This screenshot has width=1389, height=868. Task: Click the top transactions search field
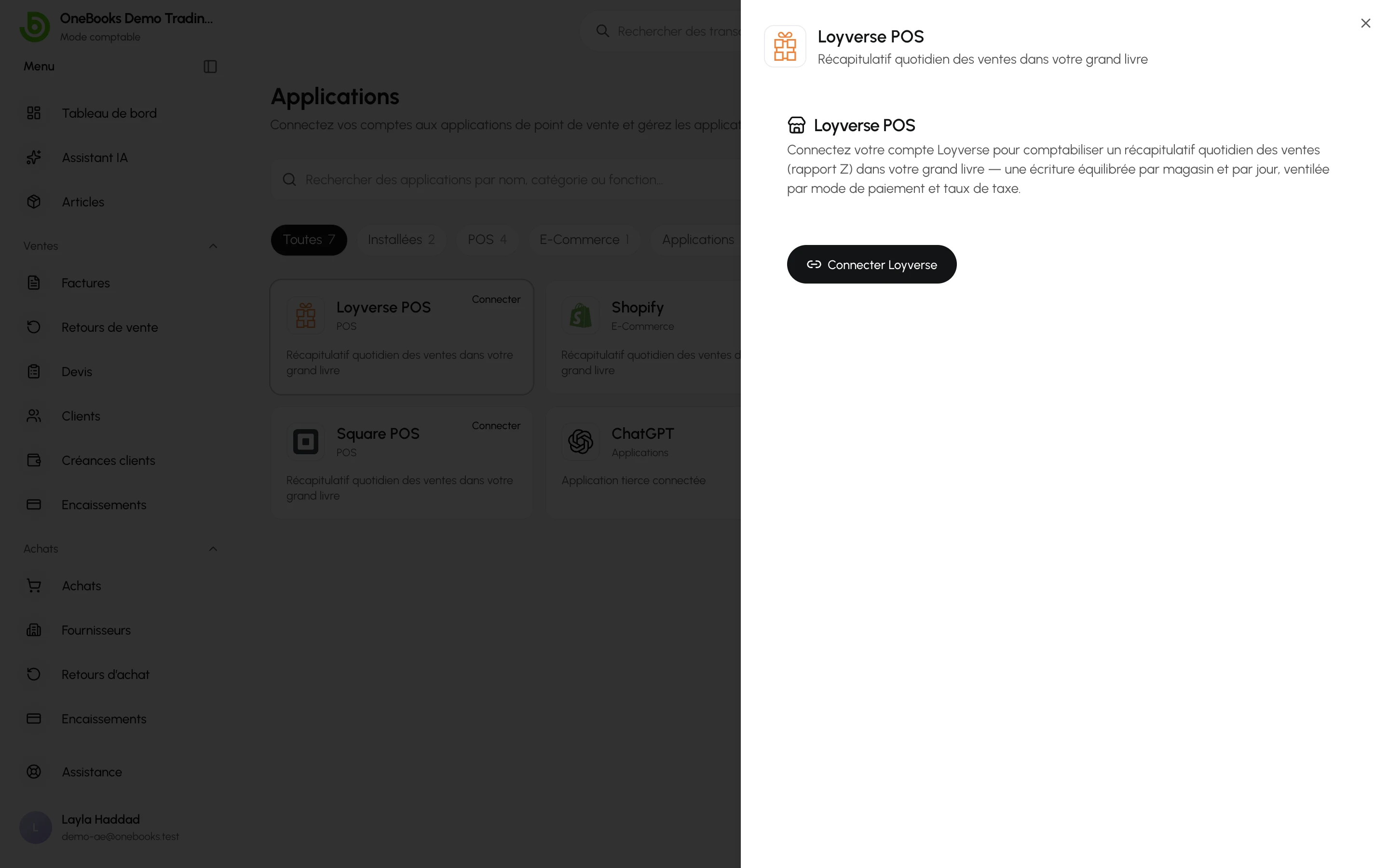[660, 31]
